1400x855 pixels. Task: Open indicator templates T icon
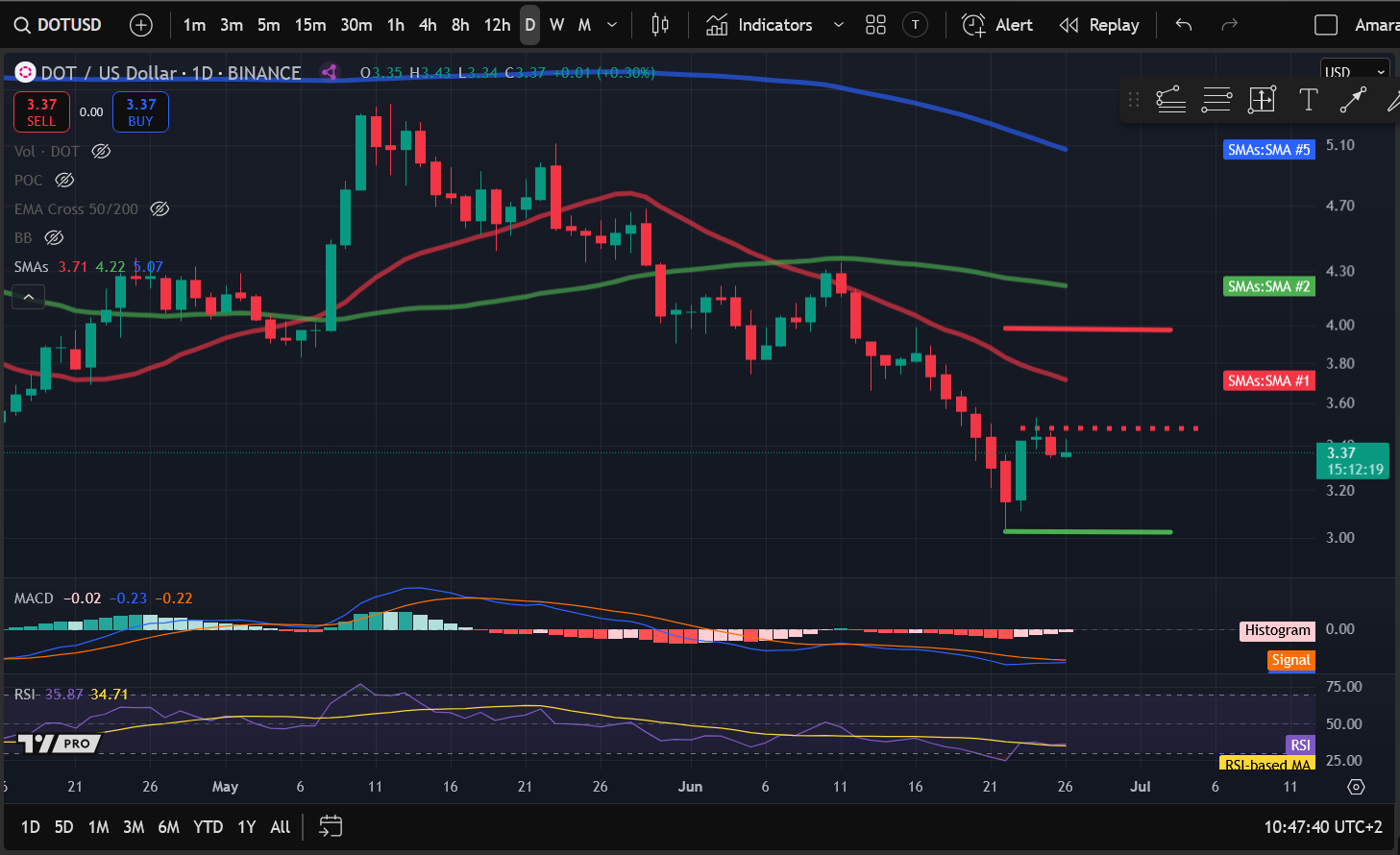[916, 25]
